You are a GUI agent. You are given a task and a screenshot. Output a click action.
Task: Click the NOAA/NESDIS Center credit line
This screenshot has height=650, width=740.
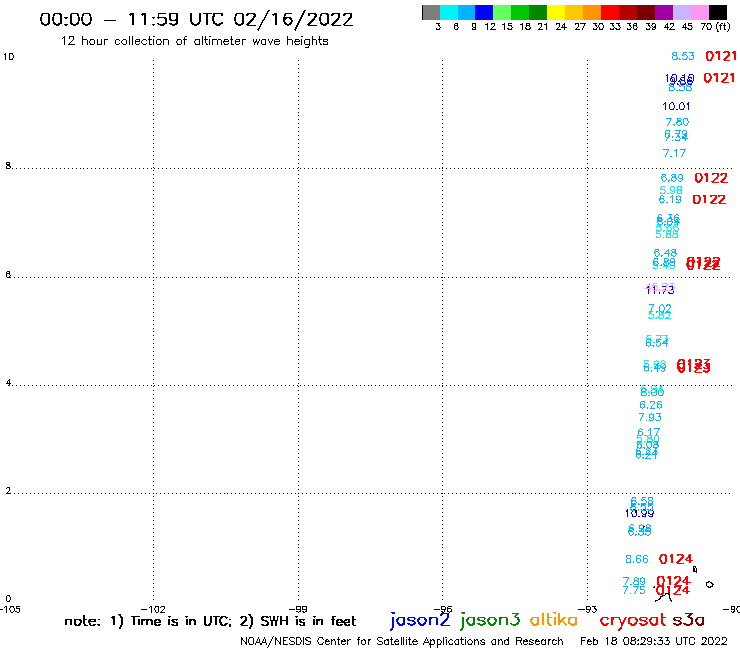pyautogui.click(x=402, y=642)
